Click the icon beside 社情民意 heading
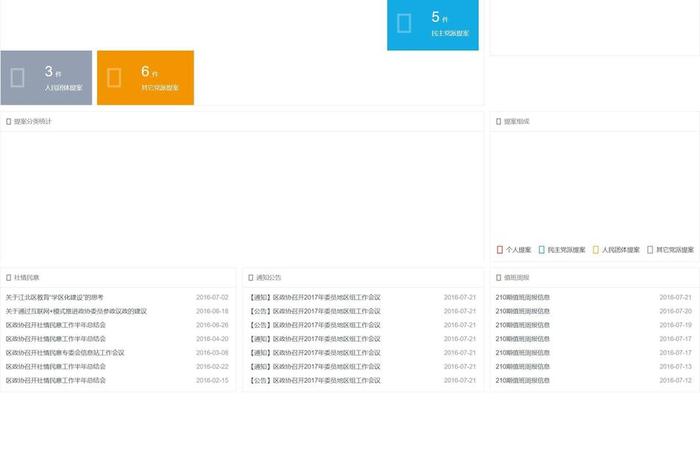This screenshot has height=470, width=700. pos(8,278)
